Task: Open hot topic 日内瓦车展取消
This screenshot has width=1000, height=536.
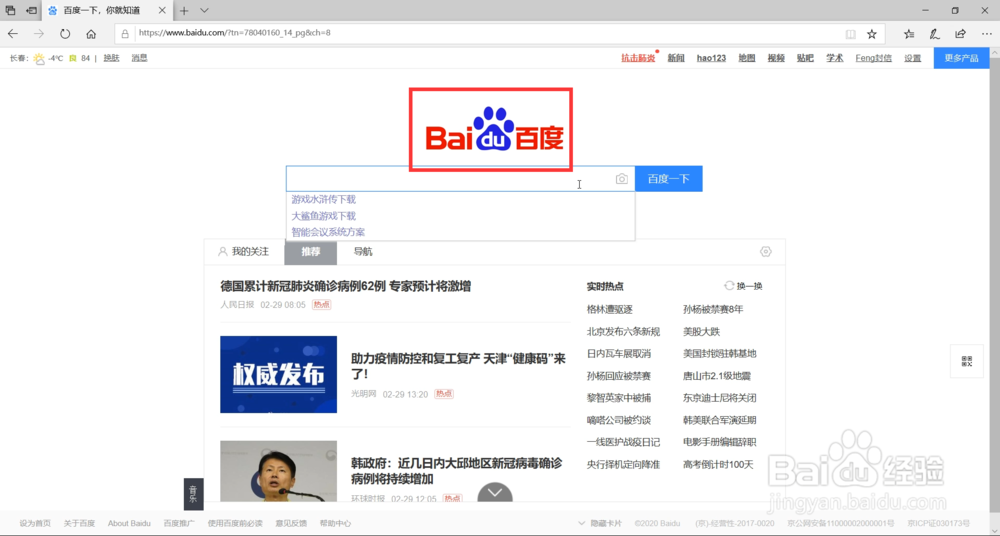Action: pos(619,354)
